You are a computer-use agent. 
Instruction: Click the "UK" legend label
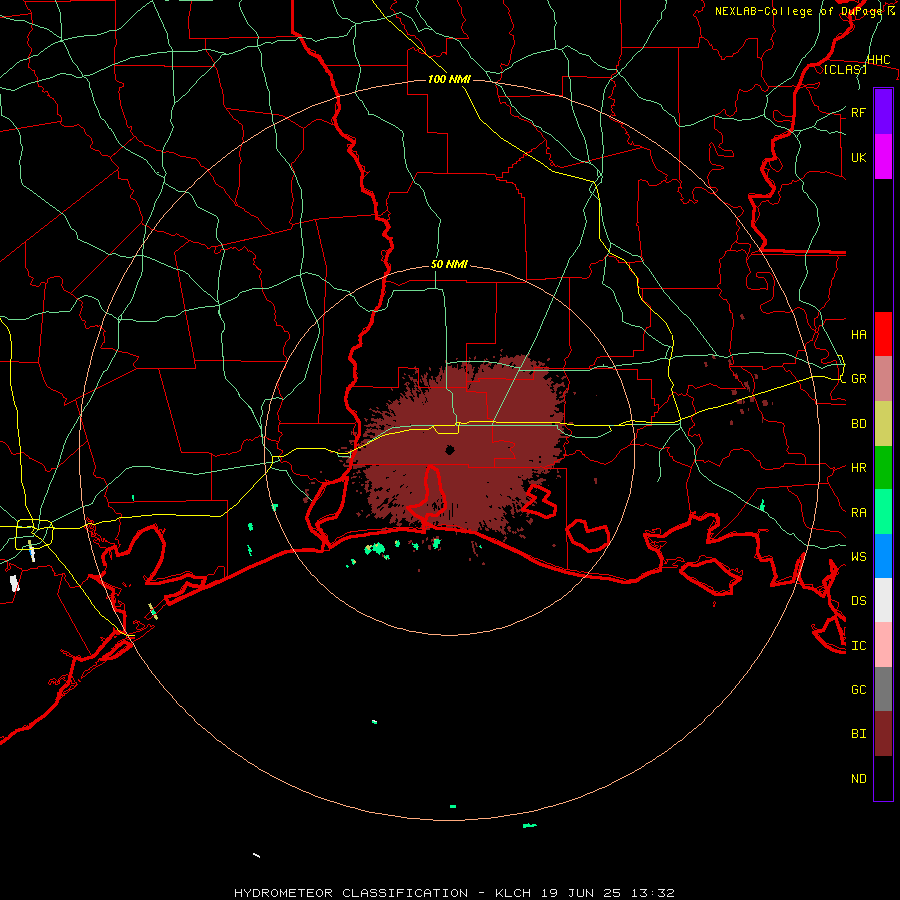[x=859, y=158]
